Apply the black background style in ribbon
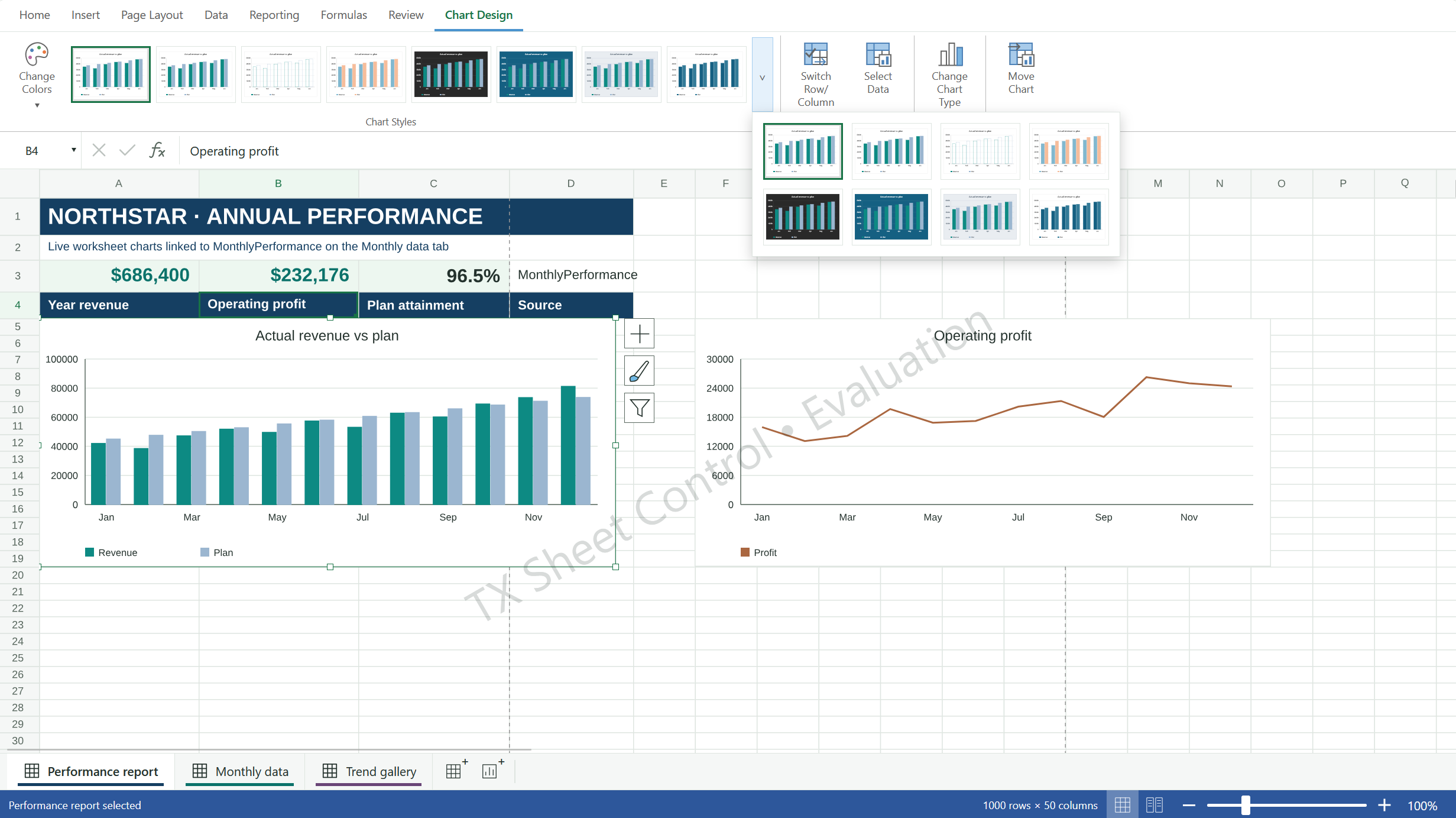The height and width of the screenshot is (818, 1456). [451, 75]
